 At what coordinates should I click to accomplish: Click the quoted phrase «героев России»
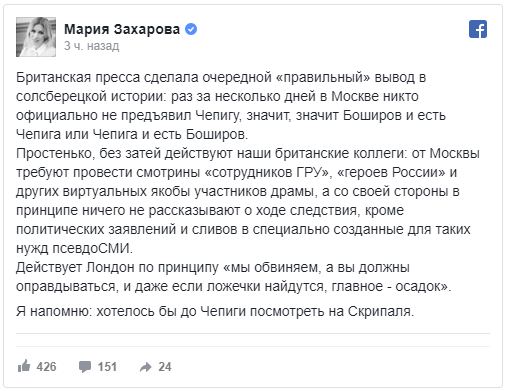(x=391, y=172)
